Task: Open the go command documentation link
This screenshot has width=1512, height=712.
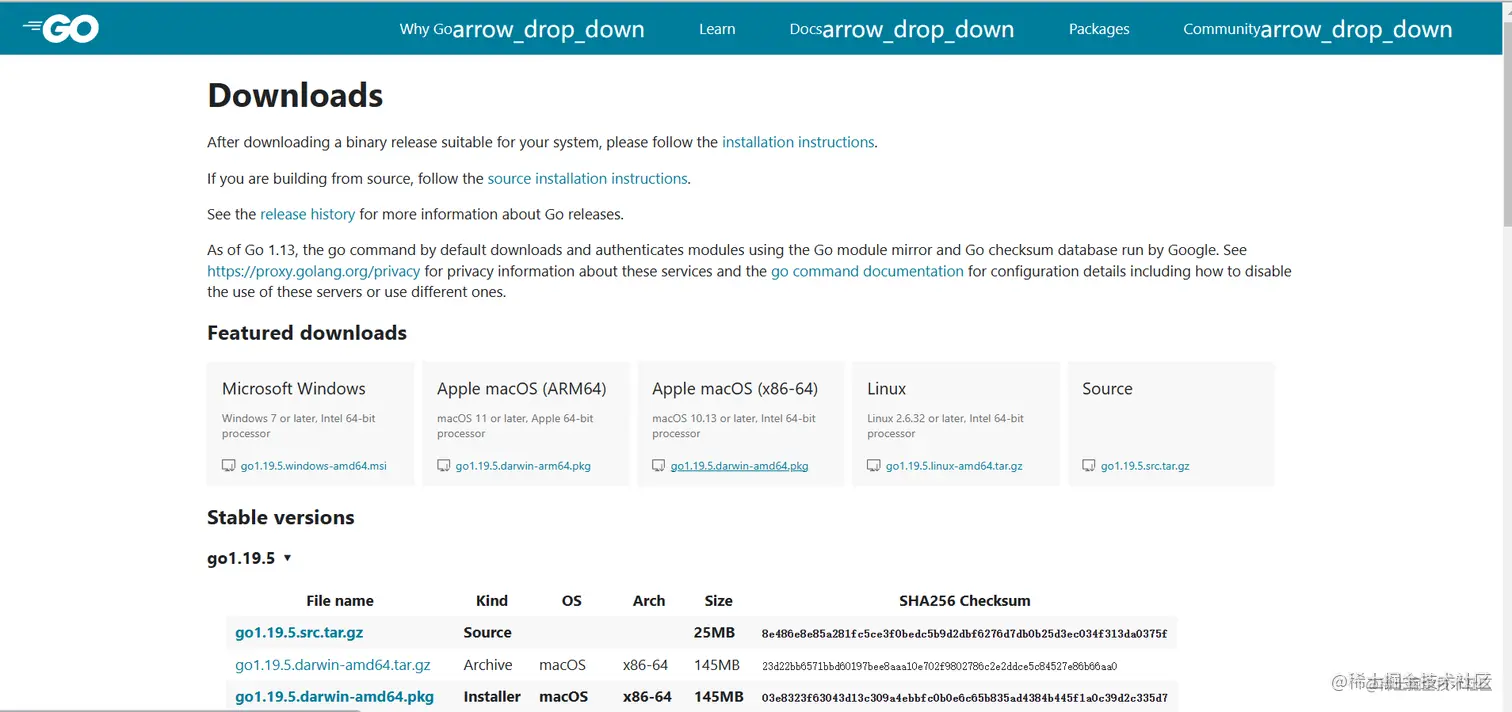Action: (867, 271)
